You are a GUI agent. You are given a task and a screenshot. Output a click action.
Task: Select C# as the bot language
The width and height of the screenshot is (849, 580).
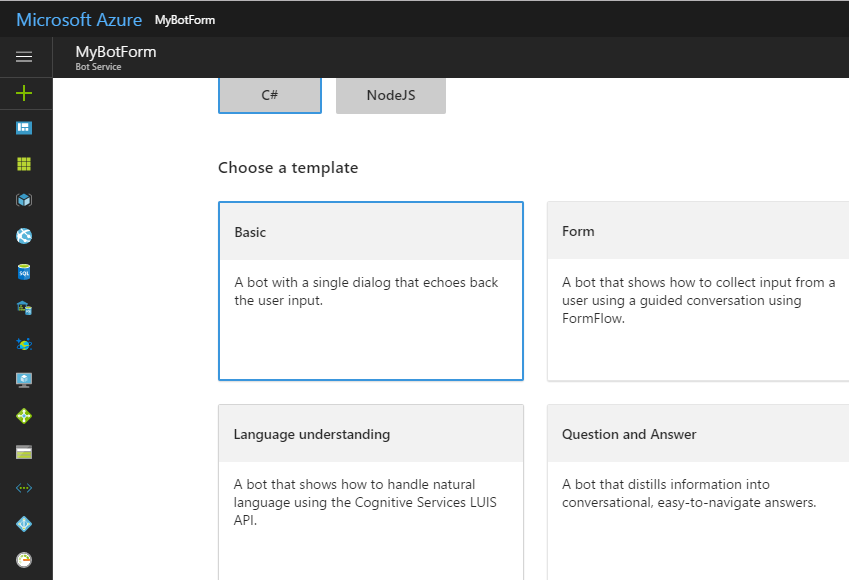[270, 96]
